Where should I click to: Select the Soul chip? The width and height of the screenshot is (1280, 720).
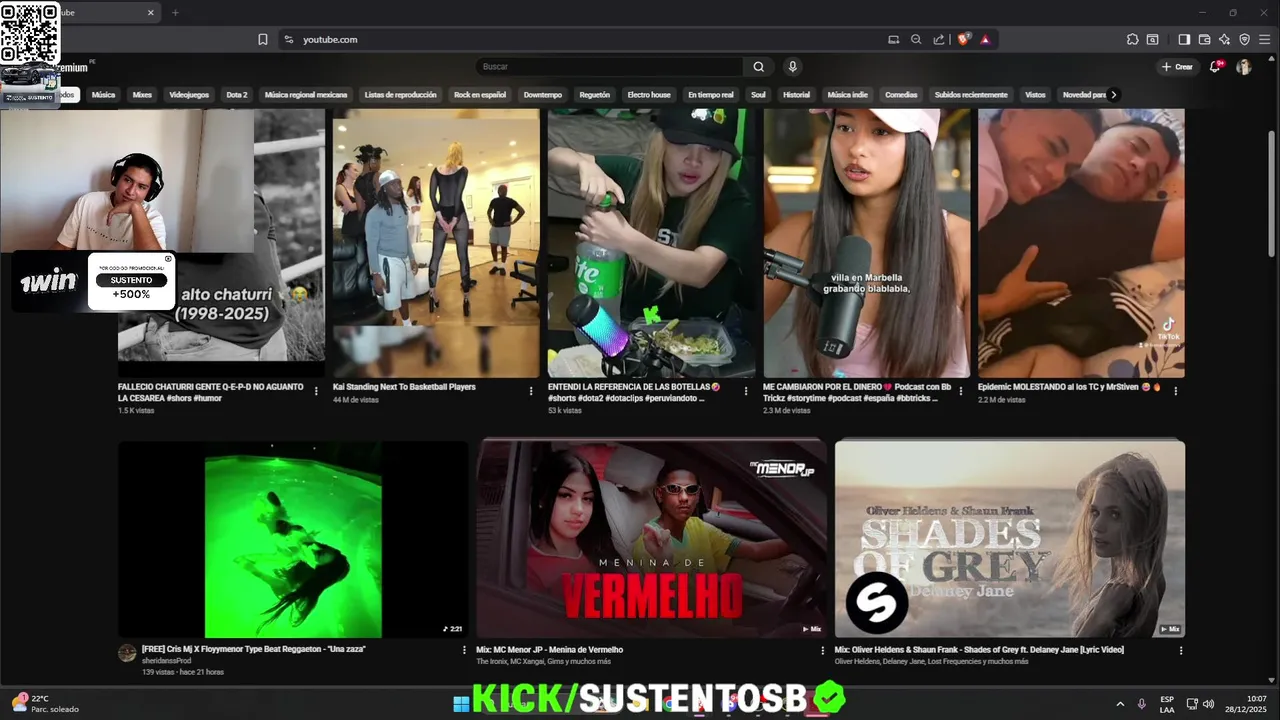[758, 95]
